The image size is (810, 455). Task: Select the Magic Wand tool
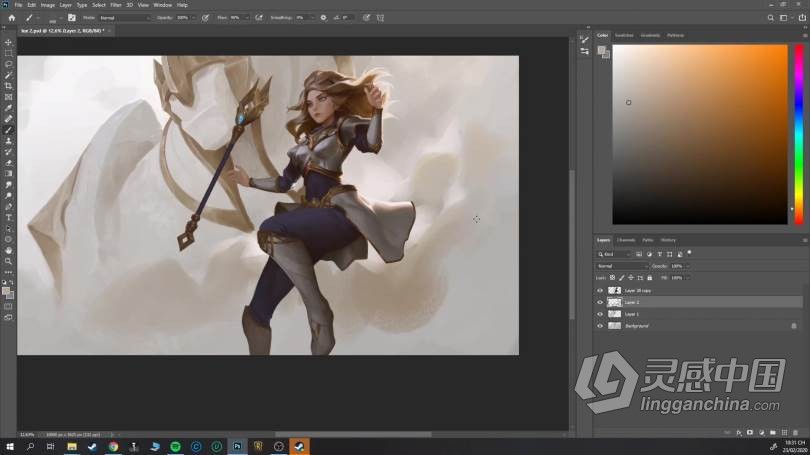(8, 75)
